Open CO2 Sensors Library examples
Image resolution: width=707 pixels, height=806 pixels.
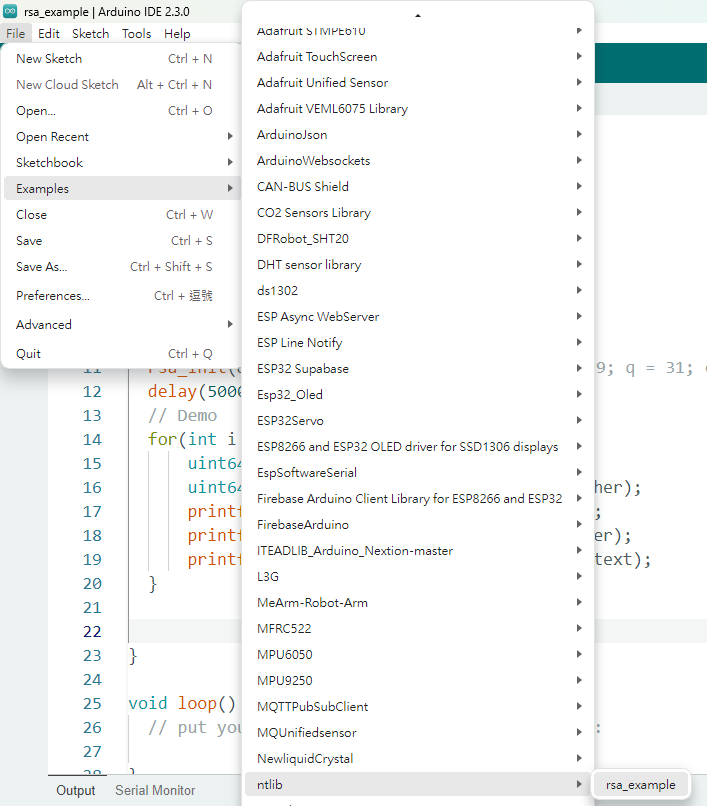pos(418,212)
